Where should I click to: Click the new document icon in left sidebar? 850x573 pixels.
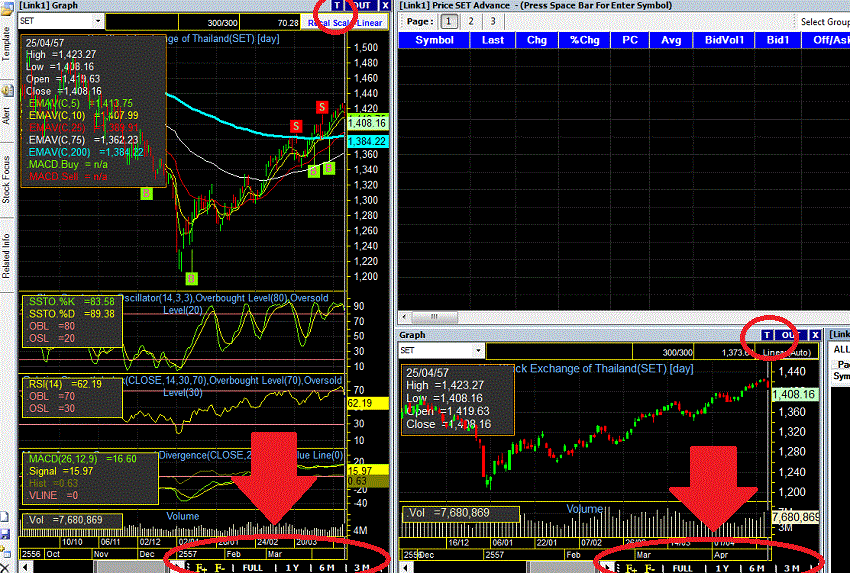coord(5,517)
